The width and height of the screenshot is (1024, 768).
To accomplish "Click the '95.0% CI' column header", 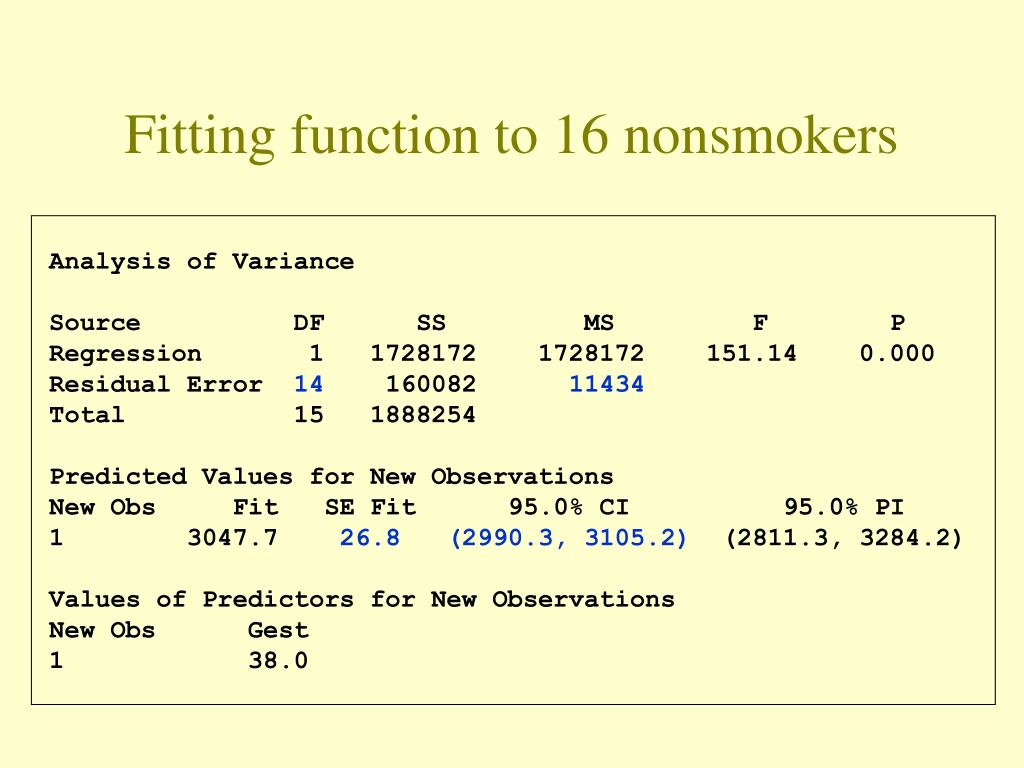I will pos(569,507).
